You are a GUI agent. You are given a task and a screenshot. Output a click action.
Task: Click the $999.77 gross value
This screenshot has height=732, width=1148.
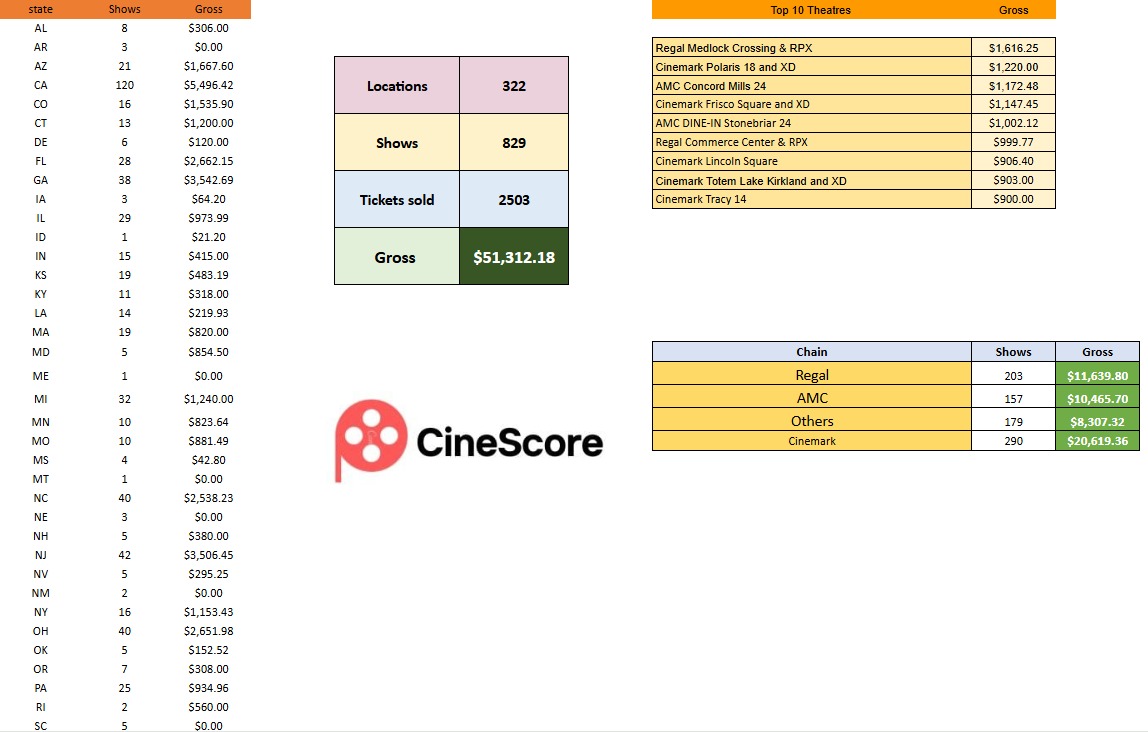tap(1013, 142)
